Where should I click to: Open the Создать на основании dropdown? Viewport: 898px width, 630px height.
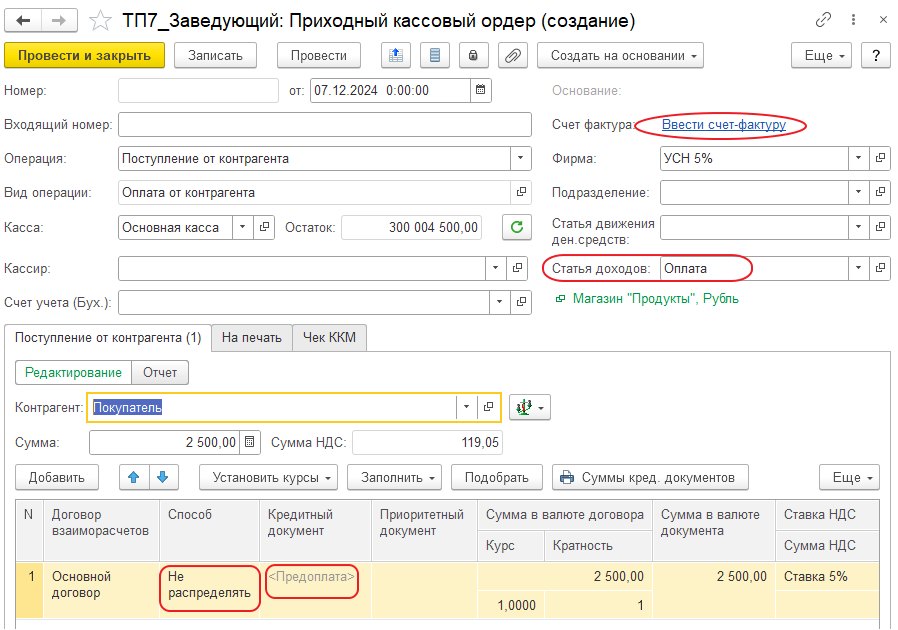click(x=620, y=56)
